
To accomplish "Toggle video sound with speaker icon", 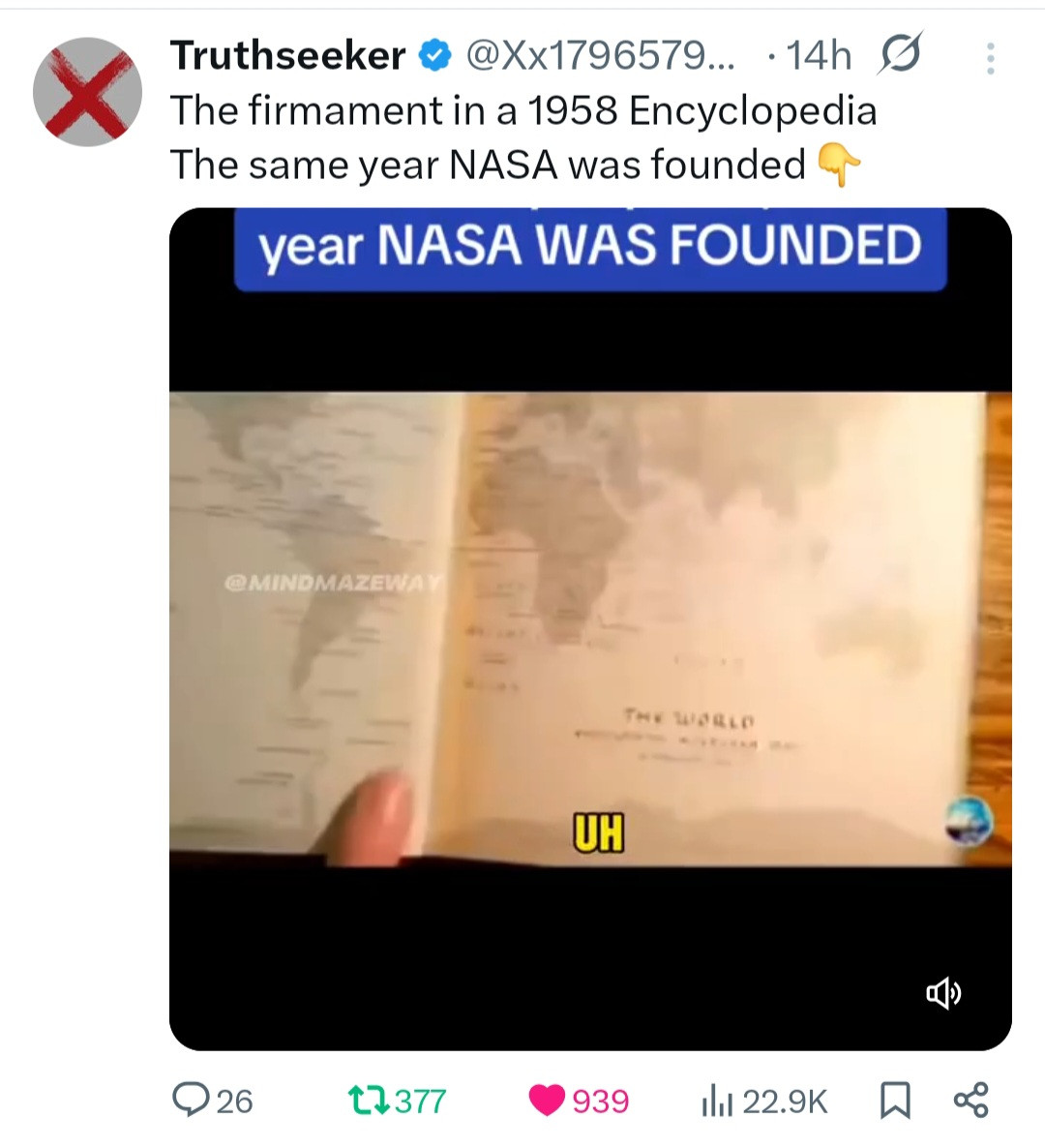I will click(x=944, y=993).
